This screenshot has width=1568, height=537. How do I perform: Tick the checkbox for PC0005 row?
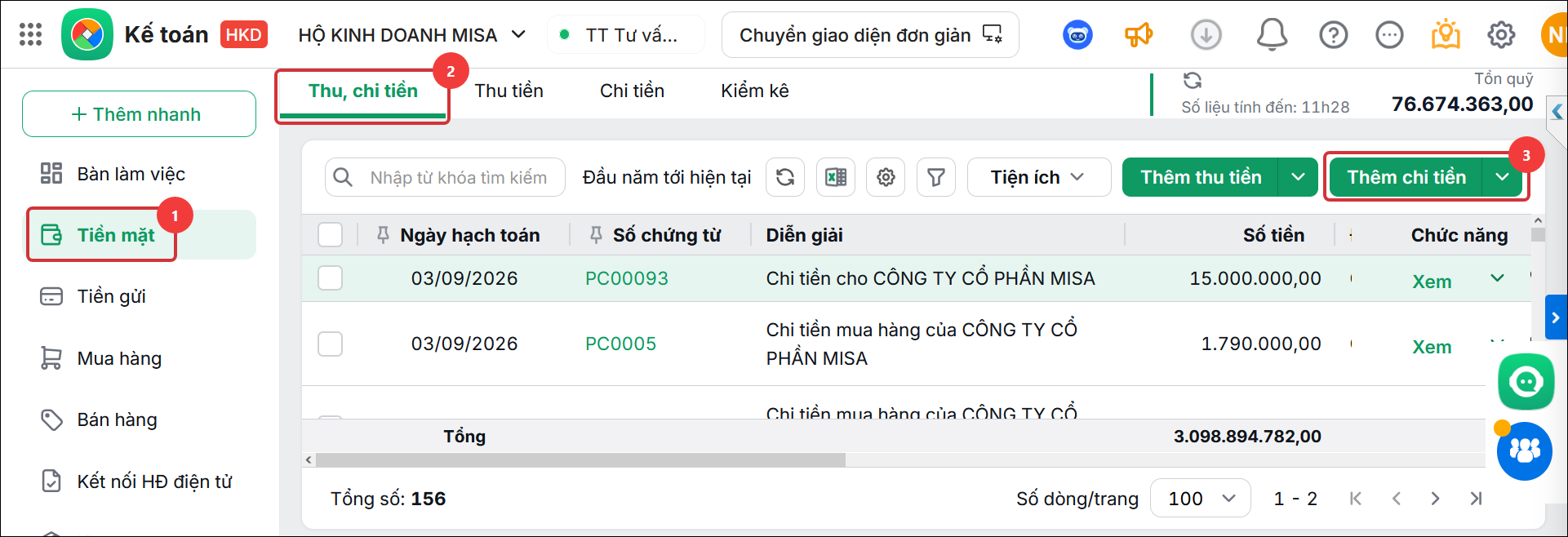coord(330,344)
